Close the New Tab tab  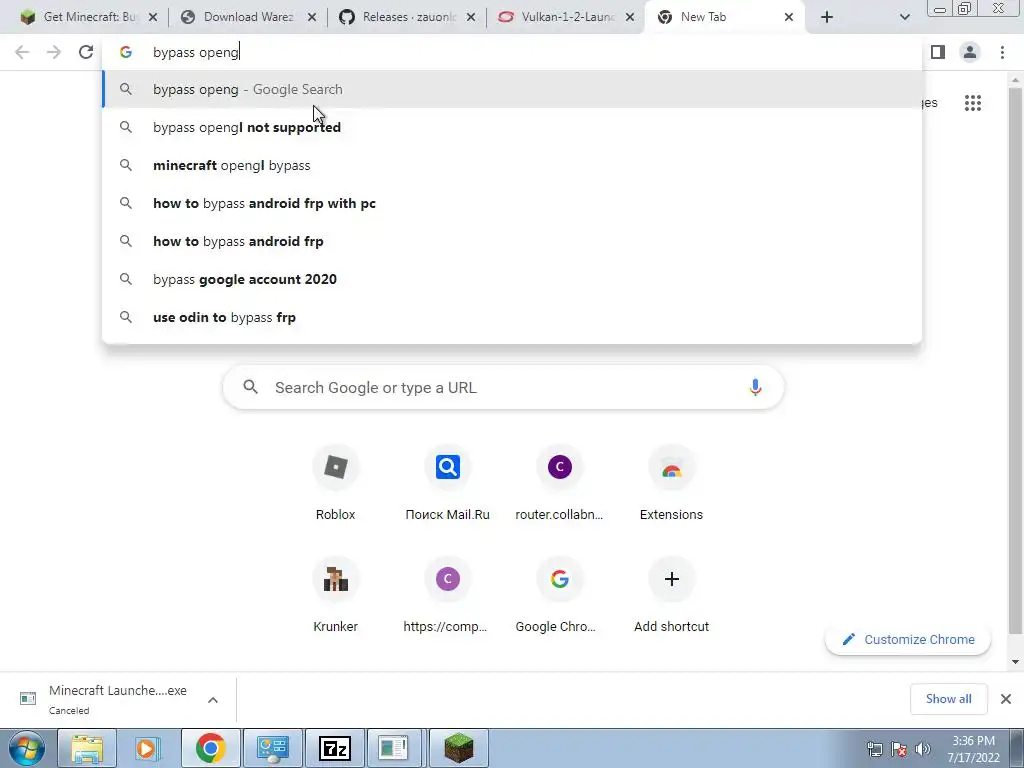(x=789, y=17)
